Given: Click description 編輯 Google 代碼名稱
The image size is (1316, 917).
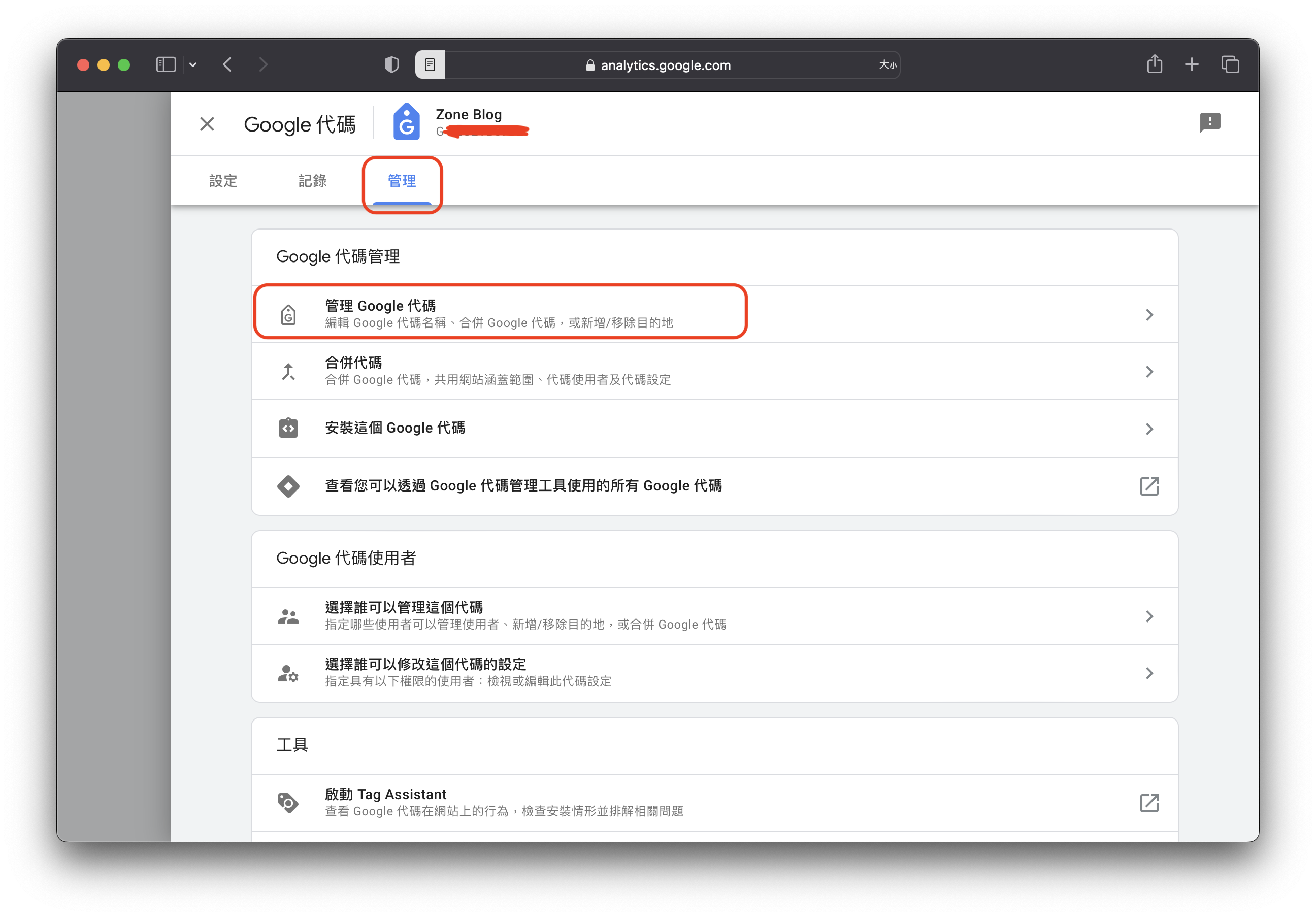Looking at the screenshot, I should [x=499, y=322].
